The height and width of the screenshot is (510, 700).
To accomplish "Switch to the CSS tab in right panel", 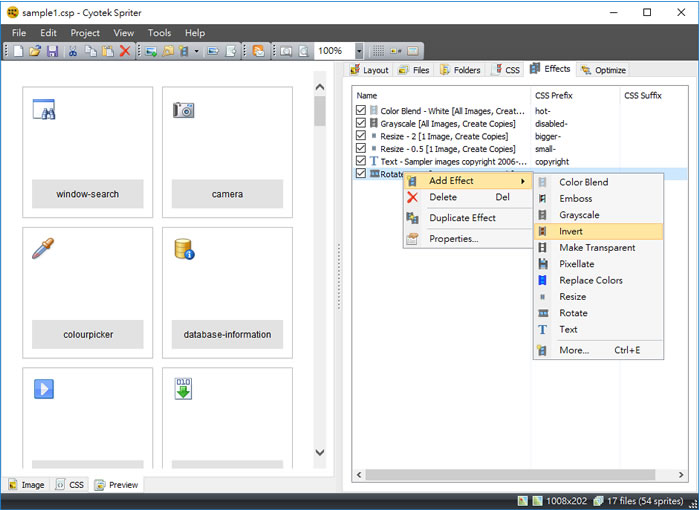I will click(507, 70).
